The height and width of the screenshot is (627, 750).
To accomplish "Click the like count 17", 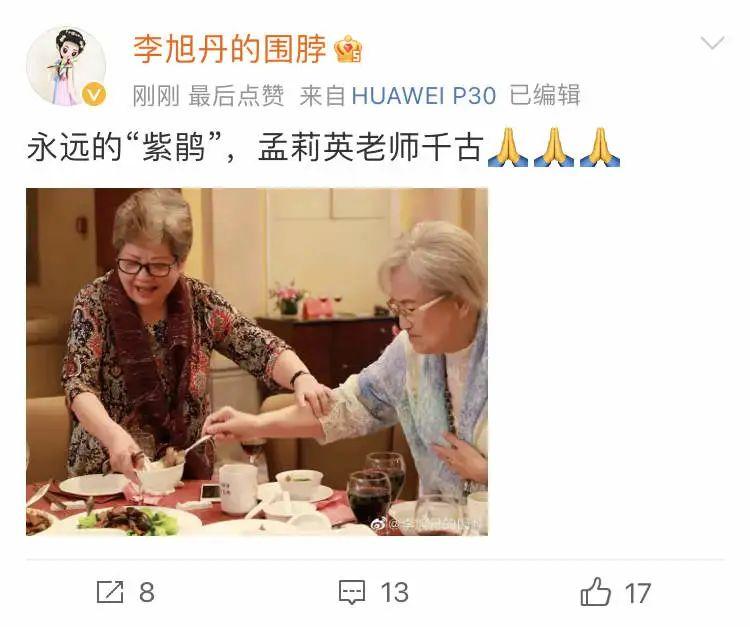I will point(638,593).
